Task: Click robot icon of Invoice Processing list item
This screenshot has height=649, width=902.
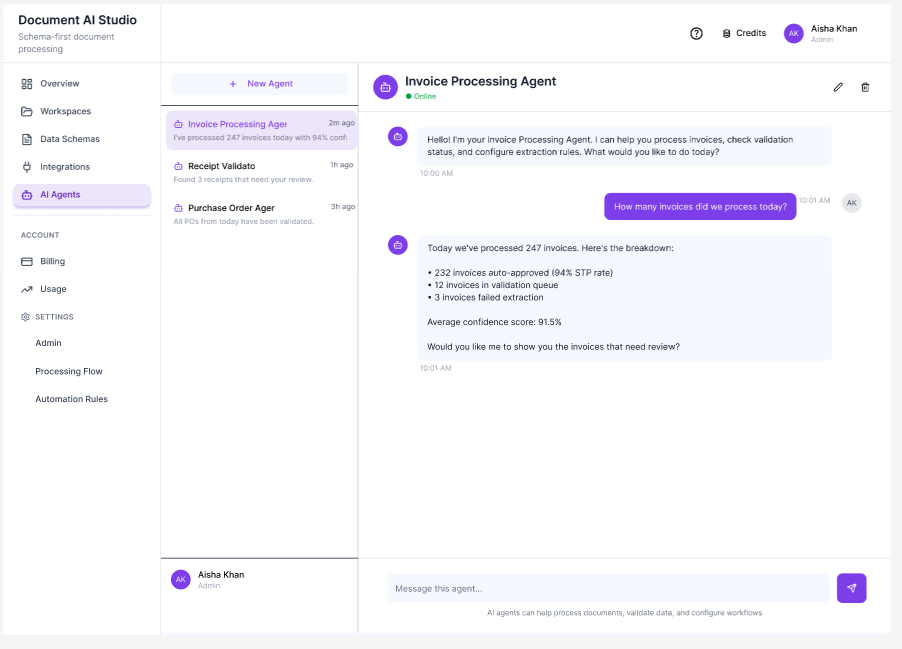Action: click(178, 124)
